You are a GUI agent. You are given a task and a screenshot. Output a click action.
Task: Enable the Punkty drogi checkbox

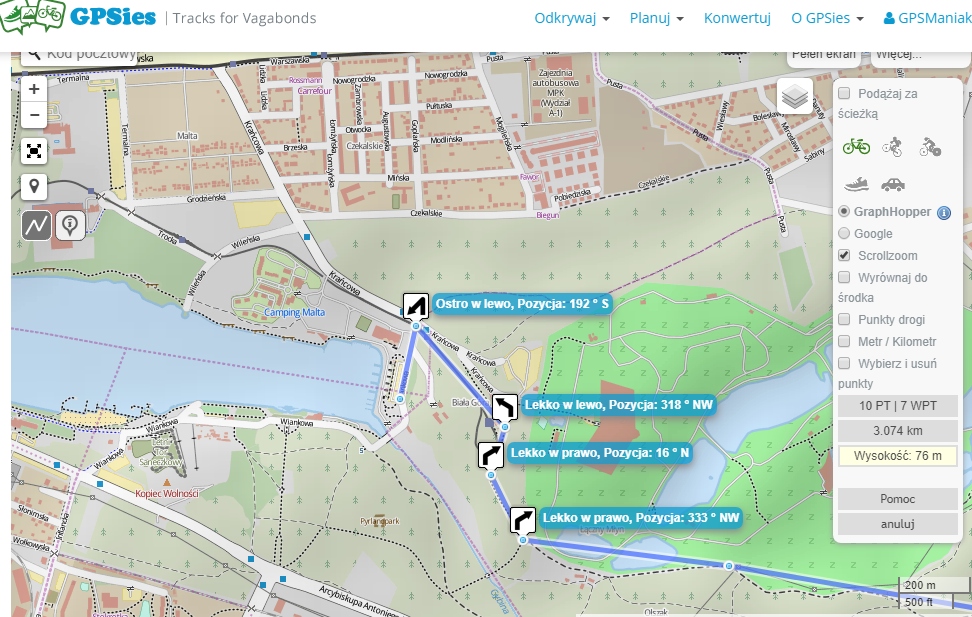click(x=845, y=320)
